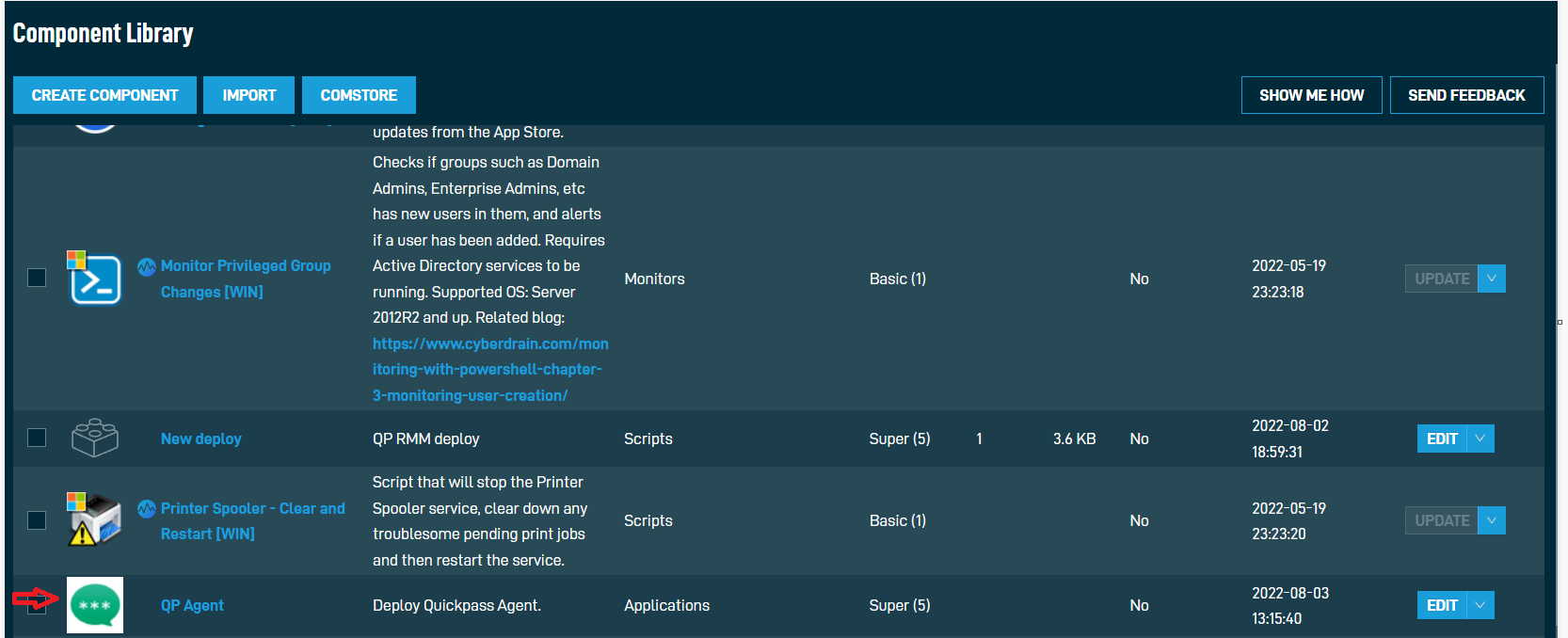The width and height of the screenshot is (1568, 638).
Task: Click the LEGO brick icon for New deploy
Action: pyautogui.click(x=95, y=438)
